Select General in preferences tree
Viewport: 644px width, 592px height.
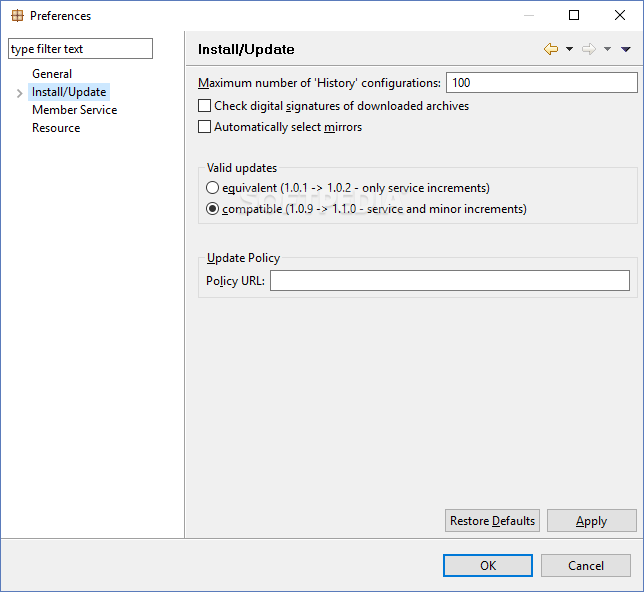52,74
